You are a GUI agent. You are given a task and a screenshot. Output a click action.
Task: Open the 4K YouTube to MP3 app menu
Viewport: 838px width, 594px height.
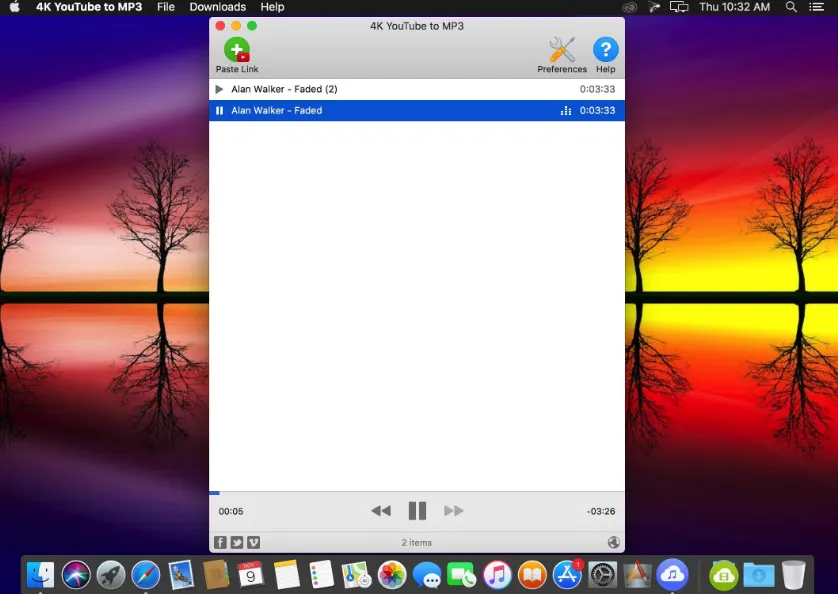pyautogui.click(x=89, y=7)
